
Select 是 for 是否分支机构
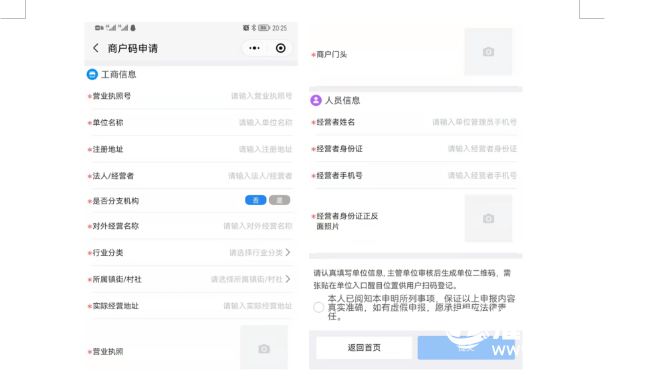[x=279, y=200]
